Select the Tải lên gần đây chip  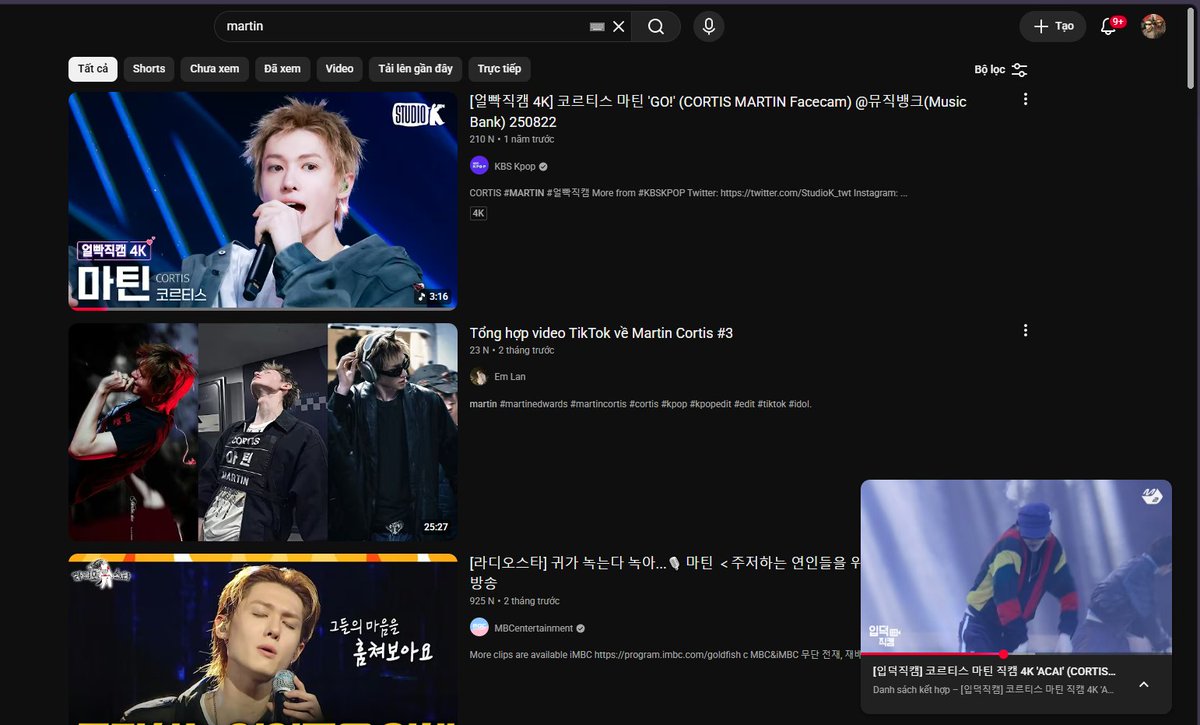[415, 69]
